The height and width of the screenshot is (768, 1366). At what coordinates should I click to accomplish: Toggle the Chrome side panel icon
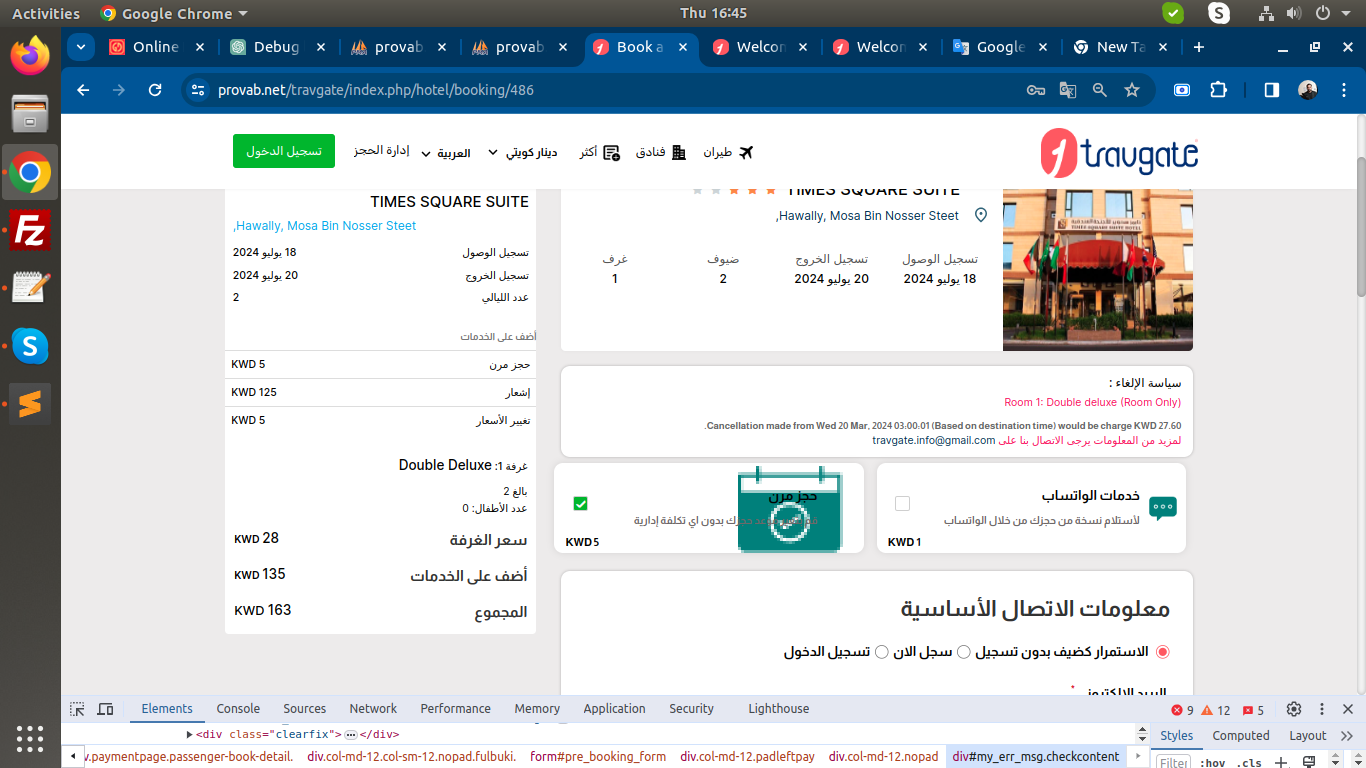pos(1271,90)
